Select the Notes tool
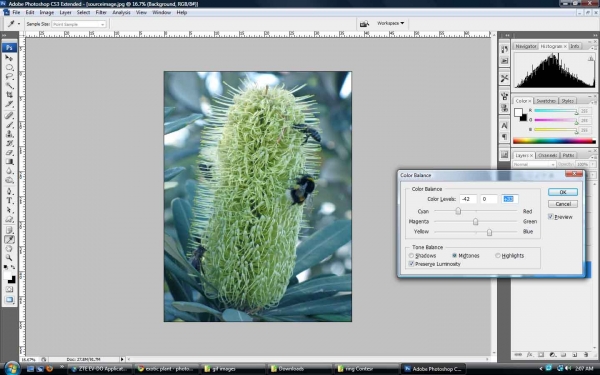The height and width of the screenshot is (375, 600). (x=9, y=230)
